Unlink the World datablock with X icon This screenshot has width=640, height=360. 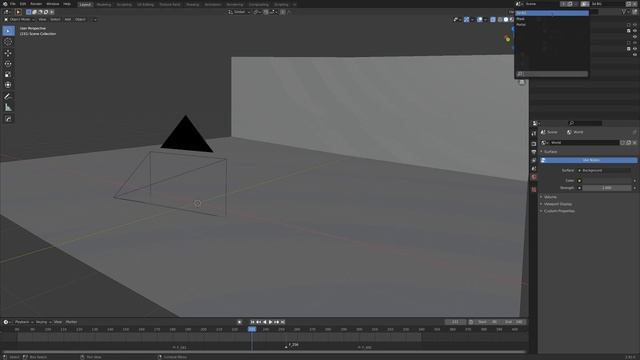point(634,142)
